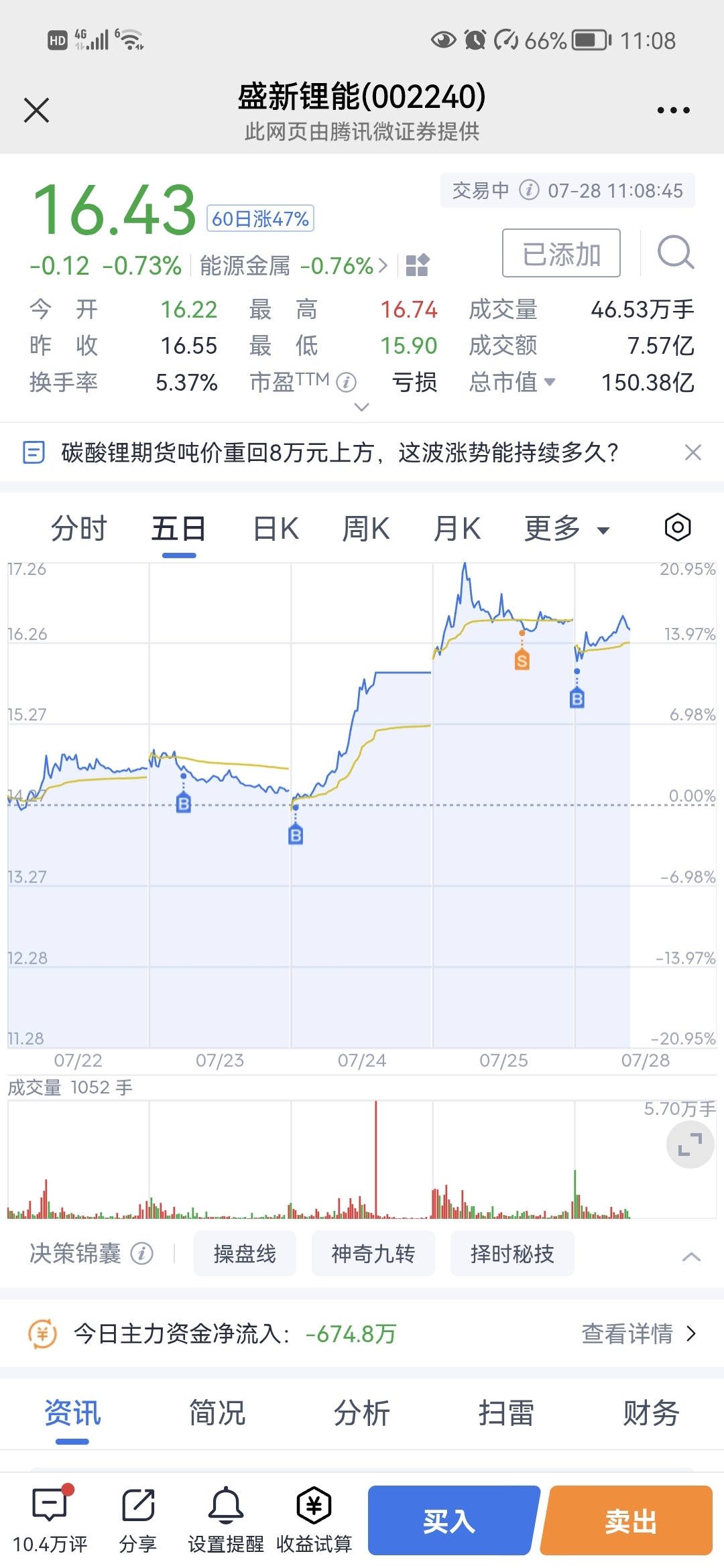Open the 总市值 dropdown arrow

[x=550, y=382]
